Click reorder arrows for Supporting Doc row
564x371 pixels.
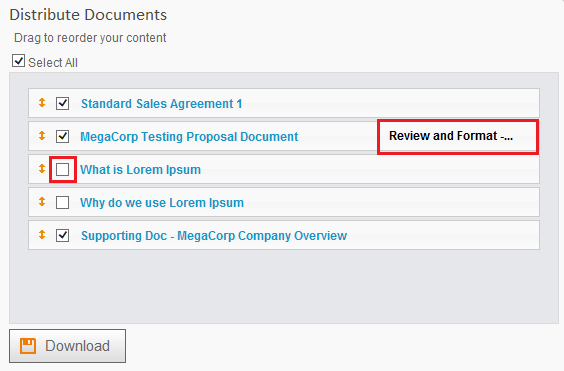42,235
